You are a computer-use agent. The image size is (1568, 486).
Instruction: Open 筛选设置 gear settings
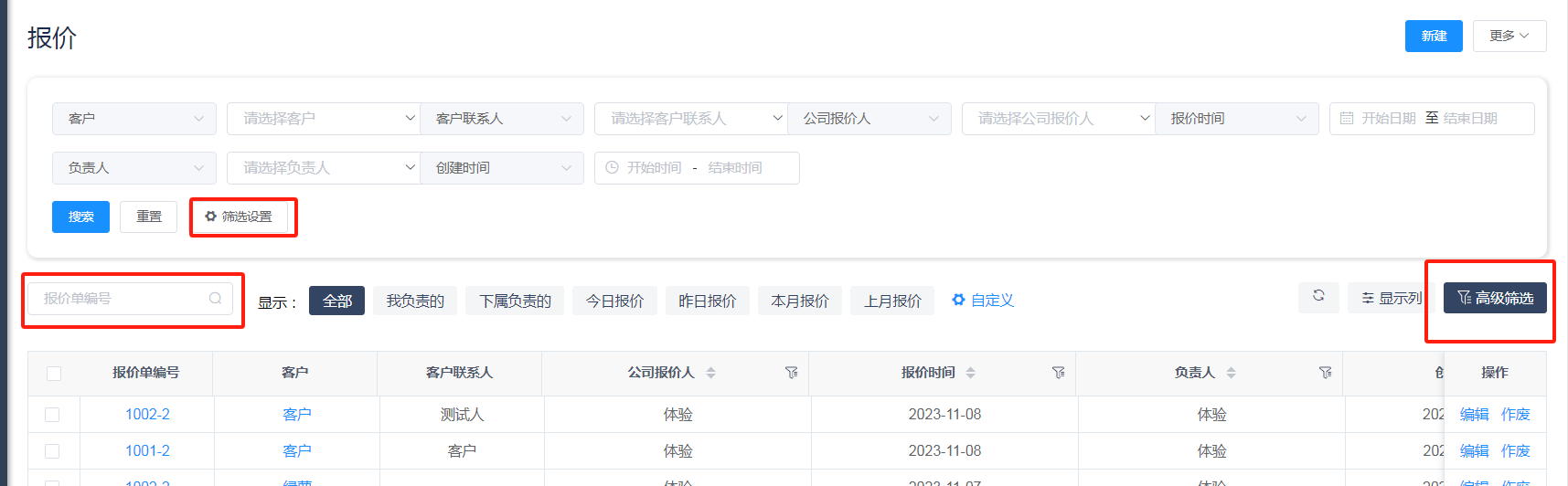[x=240, y=217]
